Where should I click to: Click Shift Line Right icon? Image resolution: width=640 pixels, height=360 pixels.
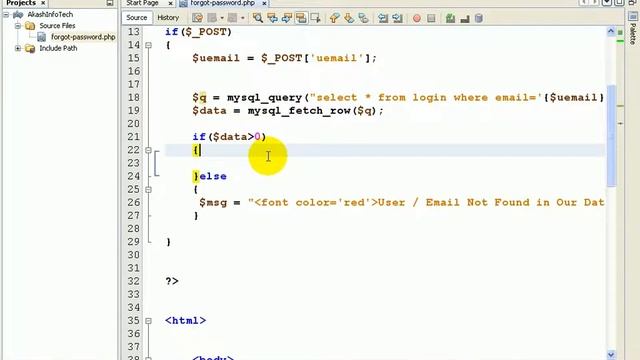397,18
